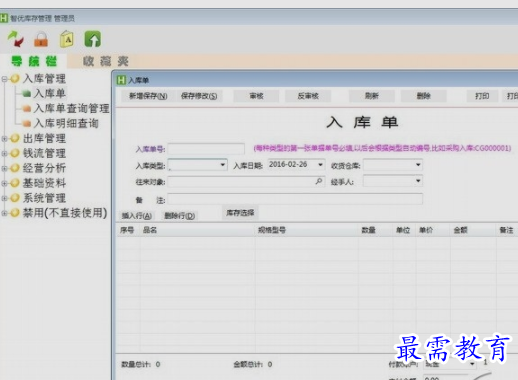The width and height of the screenshot is (518, 380).
Task: Click the orange folder icon beside 入库单查询管理
Action: tap(27, 109)
